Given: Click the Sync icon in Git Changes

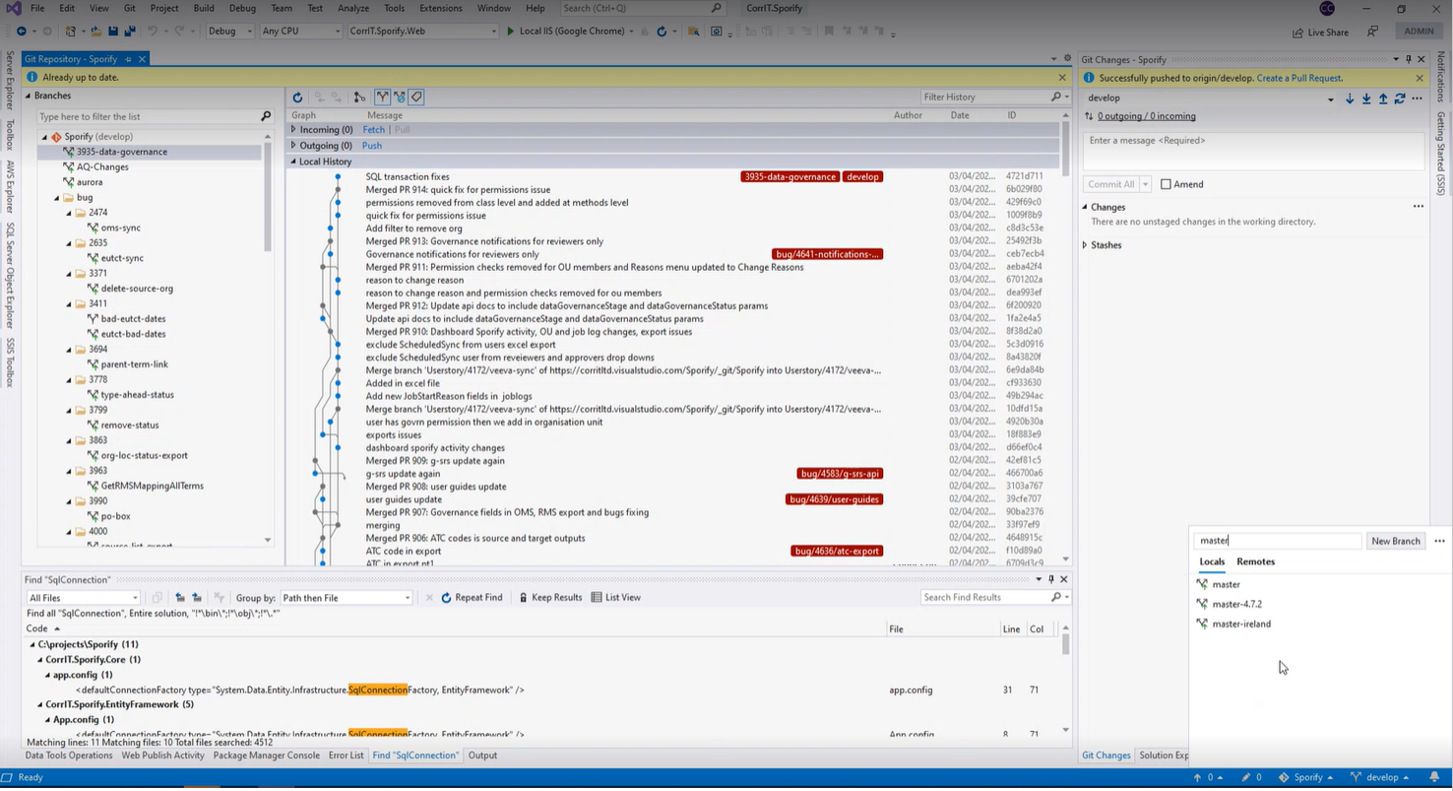Looking at the screenshot, I should click(x=1400, y=98).
